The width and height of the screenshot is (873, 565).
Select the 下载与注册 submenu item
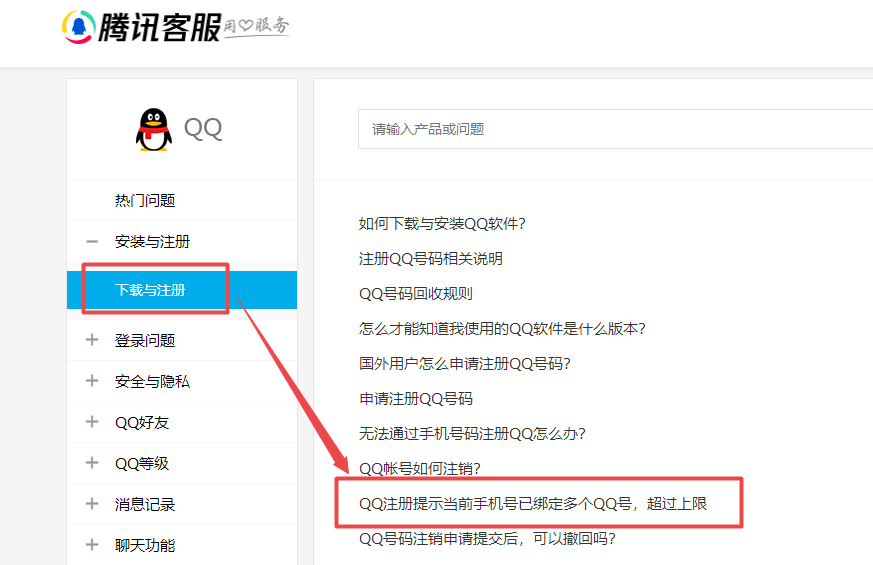[182, 290]
